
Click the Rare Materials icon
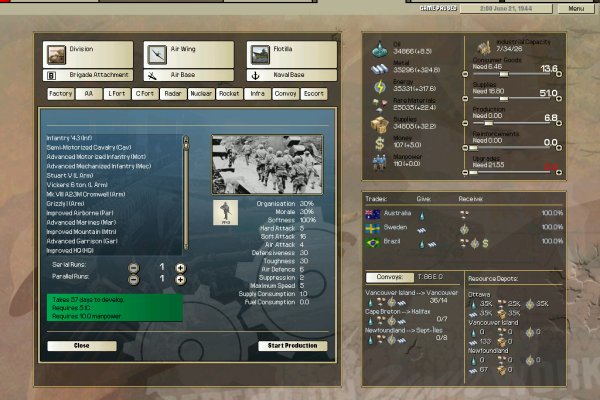coord(380,105)
